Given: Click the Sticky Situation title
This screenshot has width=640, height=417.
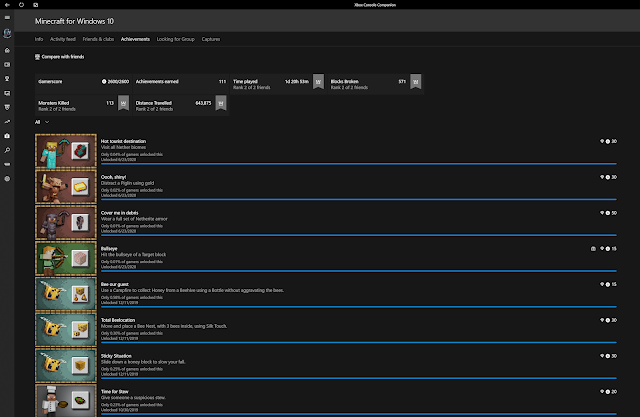Looking at the screenshot, I should (116, 356).
